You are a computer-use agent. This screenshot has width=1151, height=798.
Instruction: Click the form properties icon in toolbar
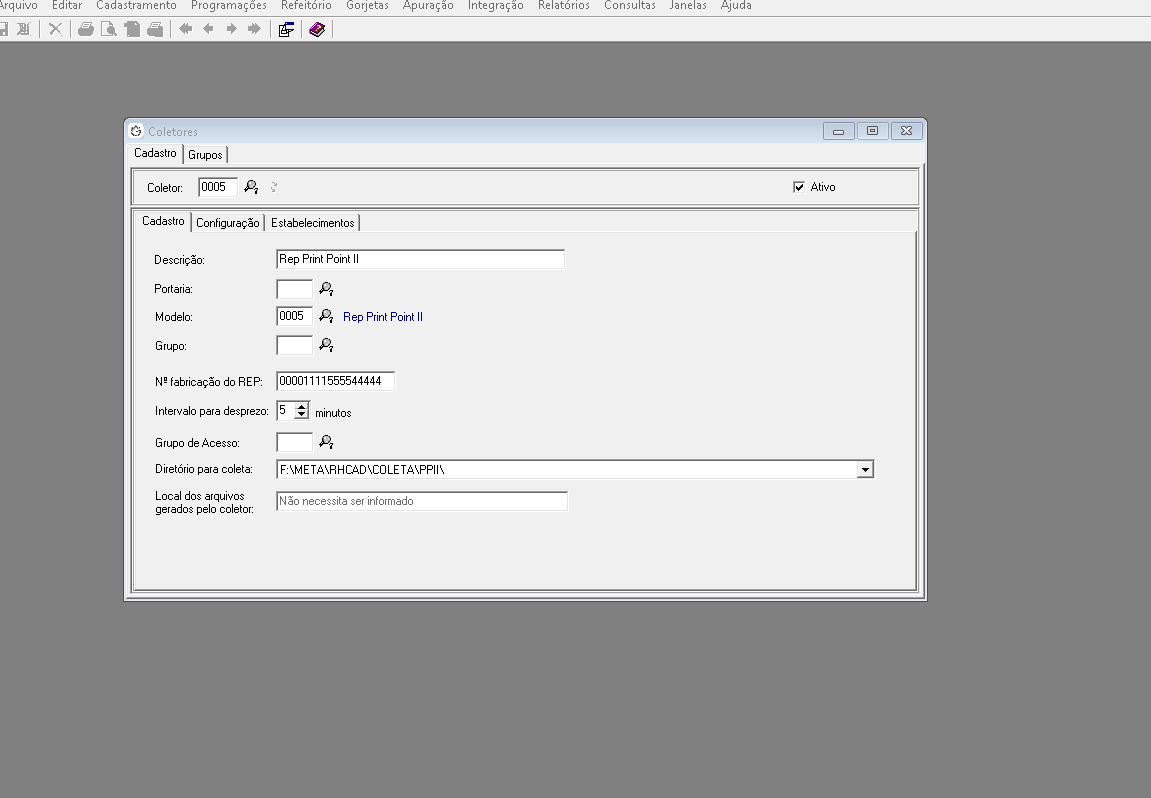(286, 29)
